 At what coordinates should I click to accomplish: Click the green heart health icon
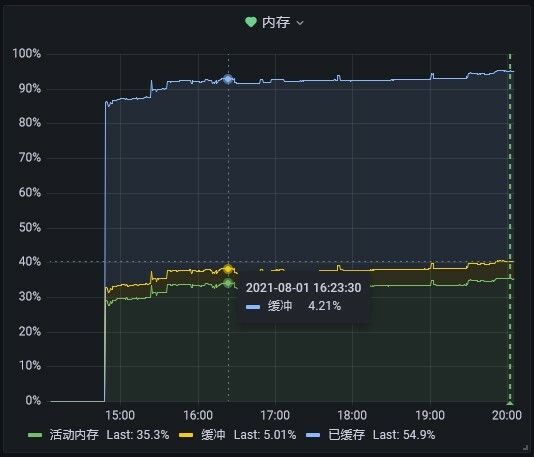(x=251, y=22)
